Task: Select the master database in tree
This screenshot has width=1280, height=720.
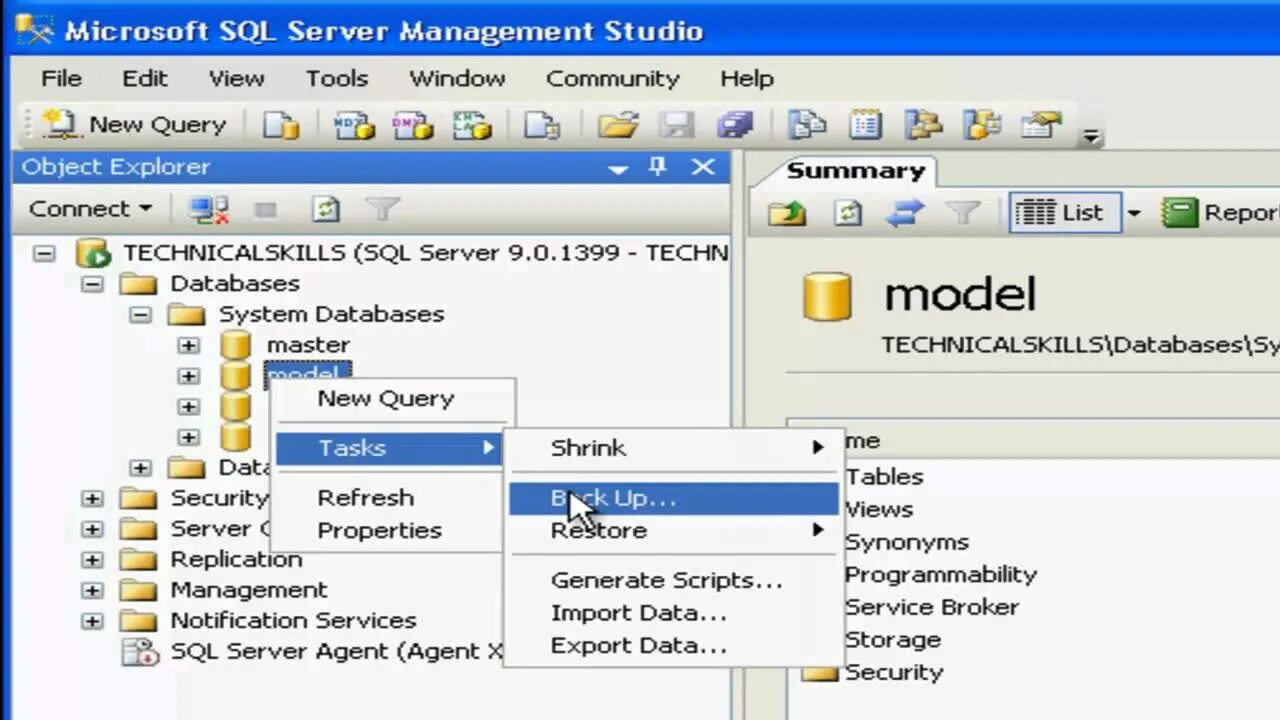Action: click(x=308, y=345)
